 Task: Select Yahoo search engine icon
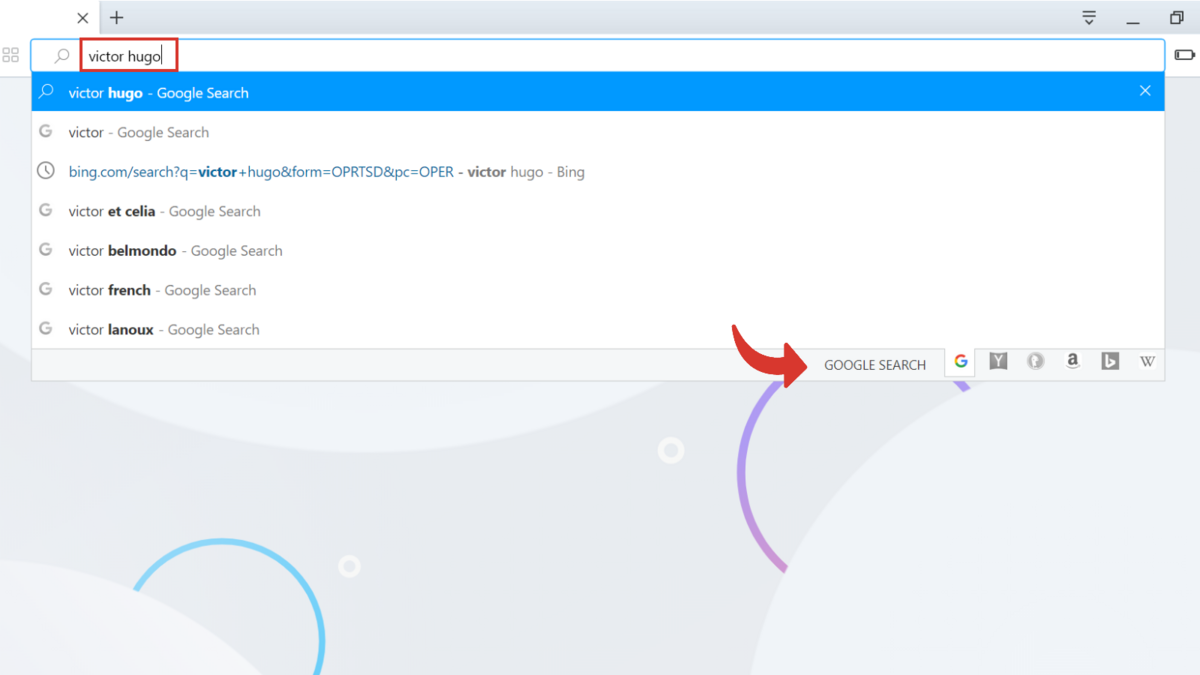[998, 362]
